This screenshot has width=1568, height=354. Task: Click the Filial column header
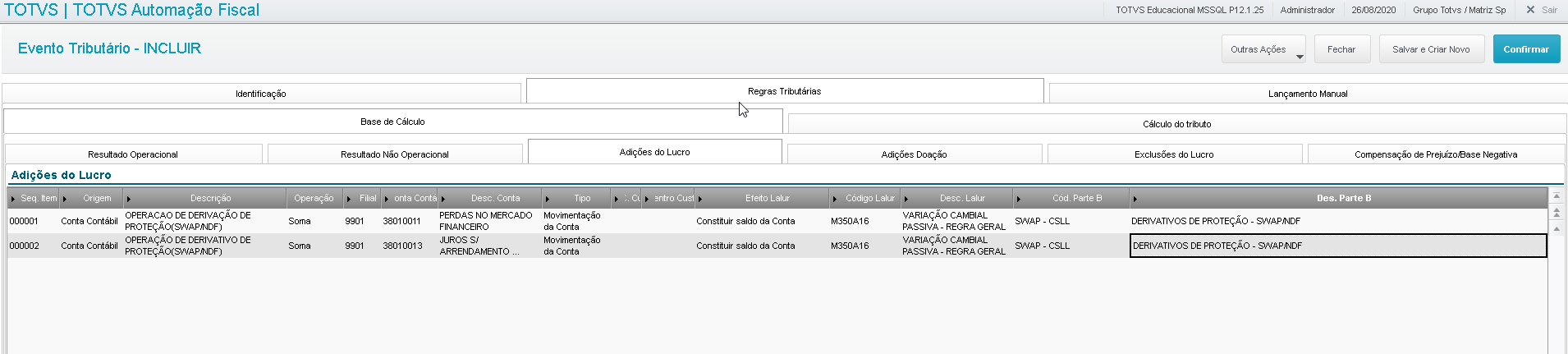pyautogui.click(x=362, y=198)
